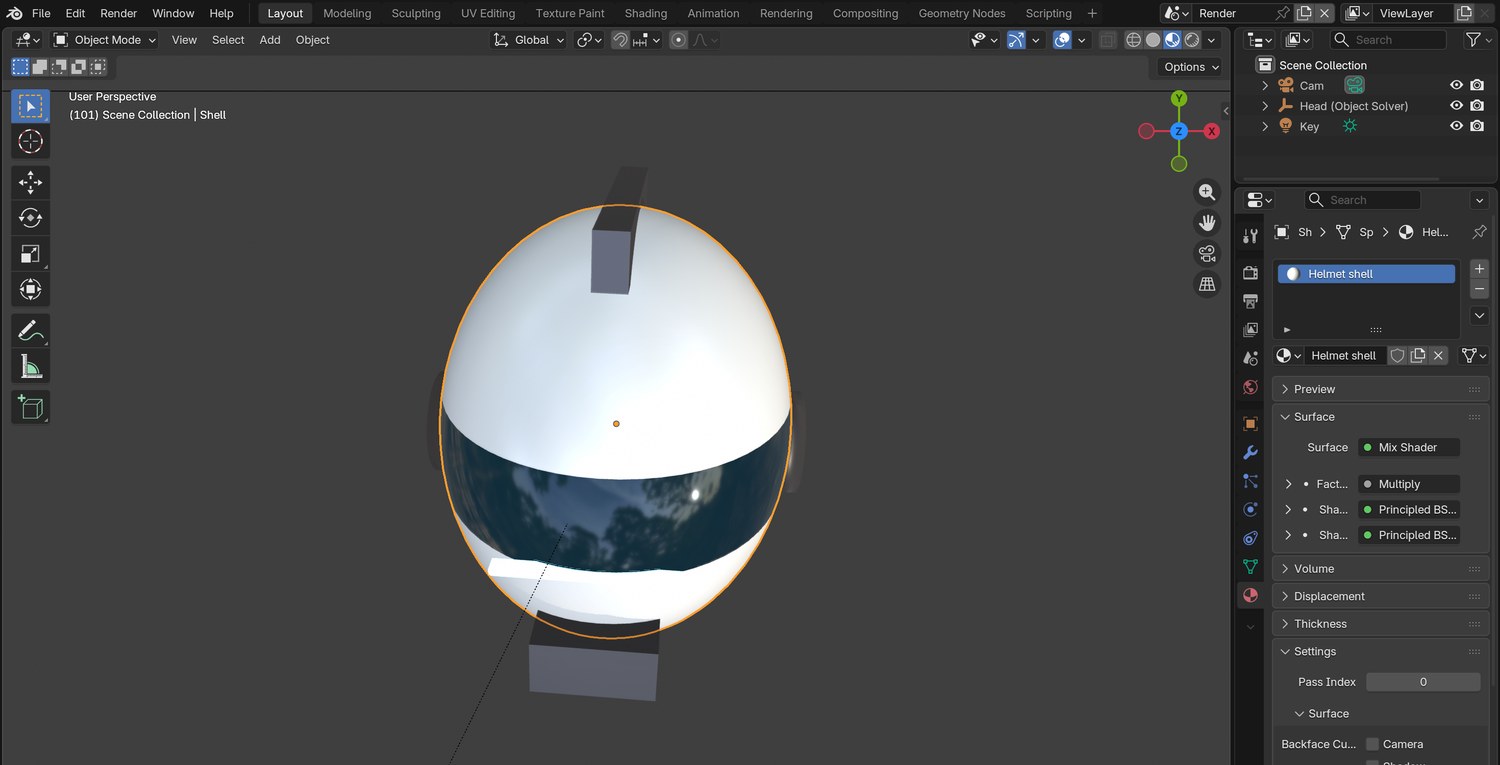Viewport: 1500px width, 765px height.
Task: Switch to the Shading workspace tab
Action: click(646, 13)
